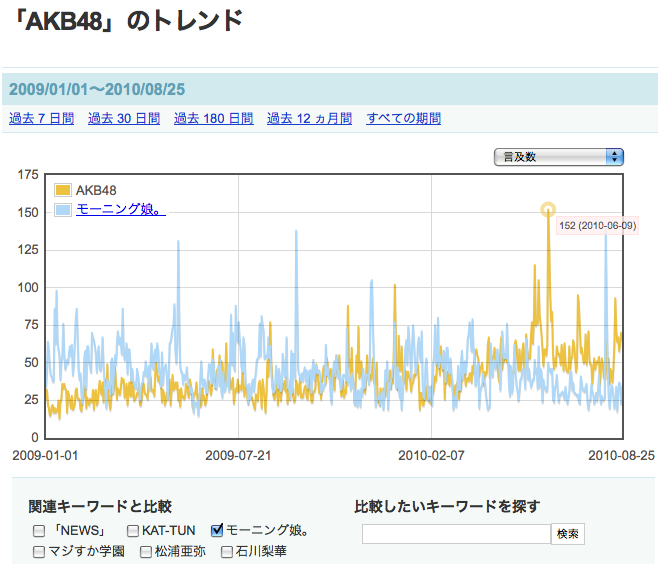658x564 pixels.
Task: Click the 2010-02-07 axis date label
Action: point(431,455)
